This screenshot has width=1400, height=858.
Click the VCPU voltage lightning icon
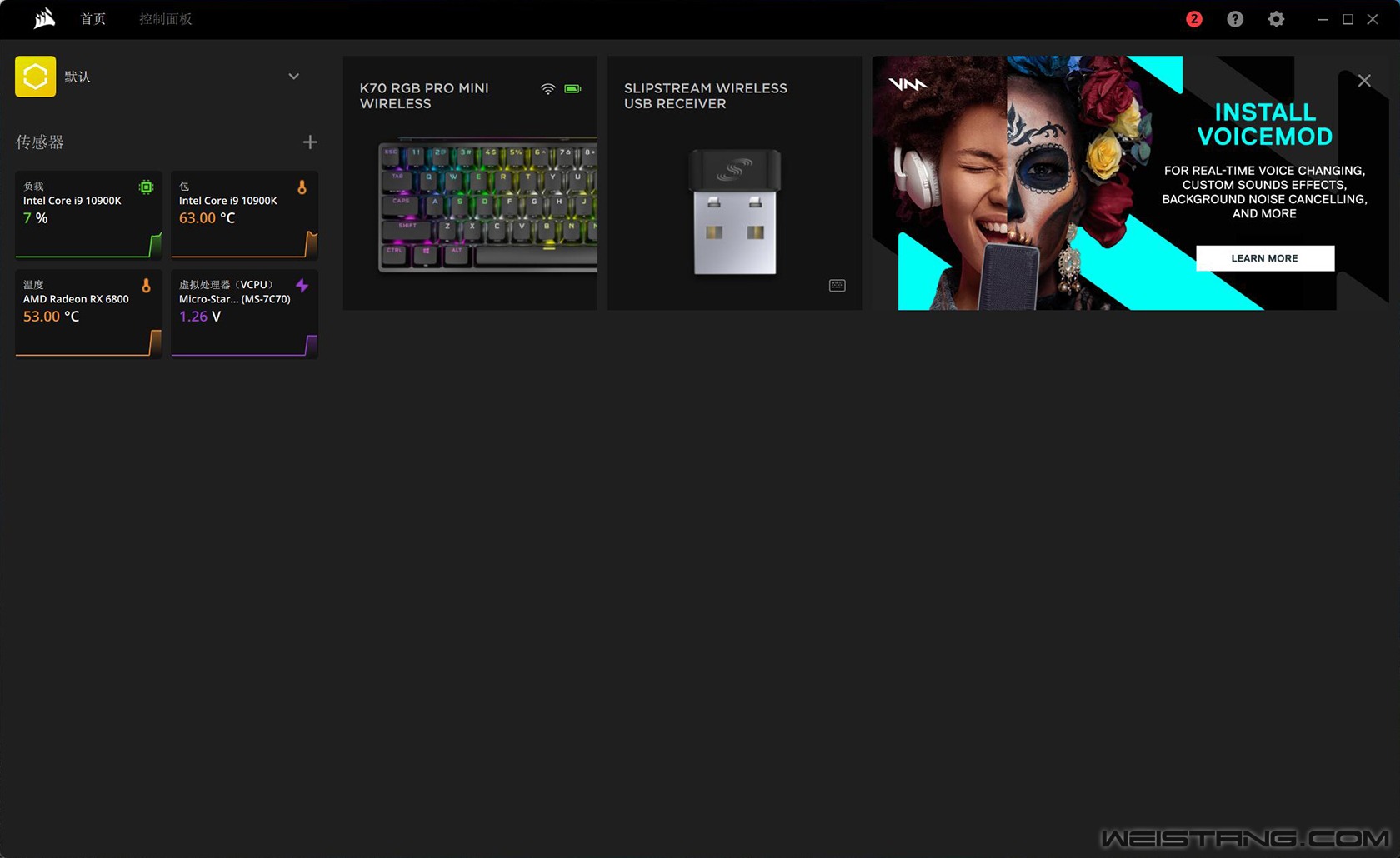pyautogui.click(x=302, y=286)
